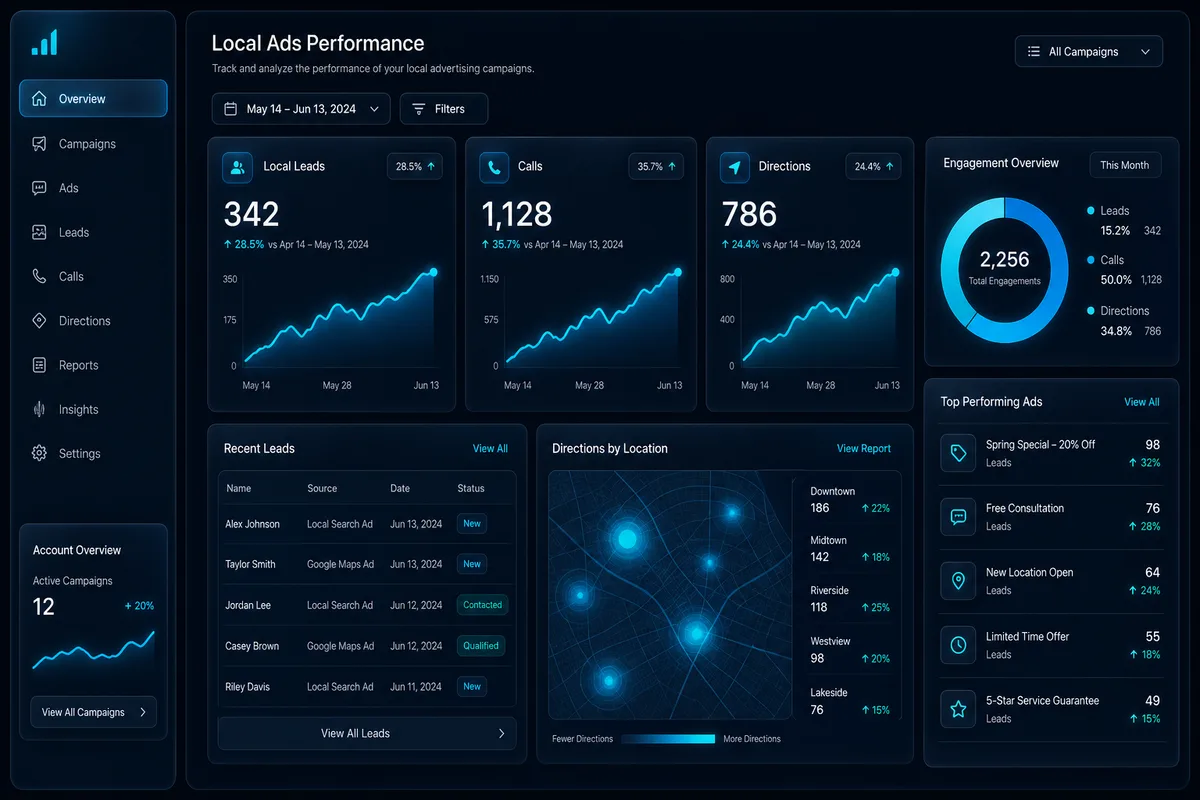Click Casey Brown's Qualified status tag

[481, 646]
